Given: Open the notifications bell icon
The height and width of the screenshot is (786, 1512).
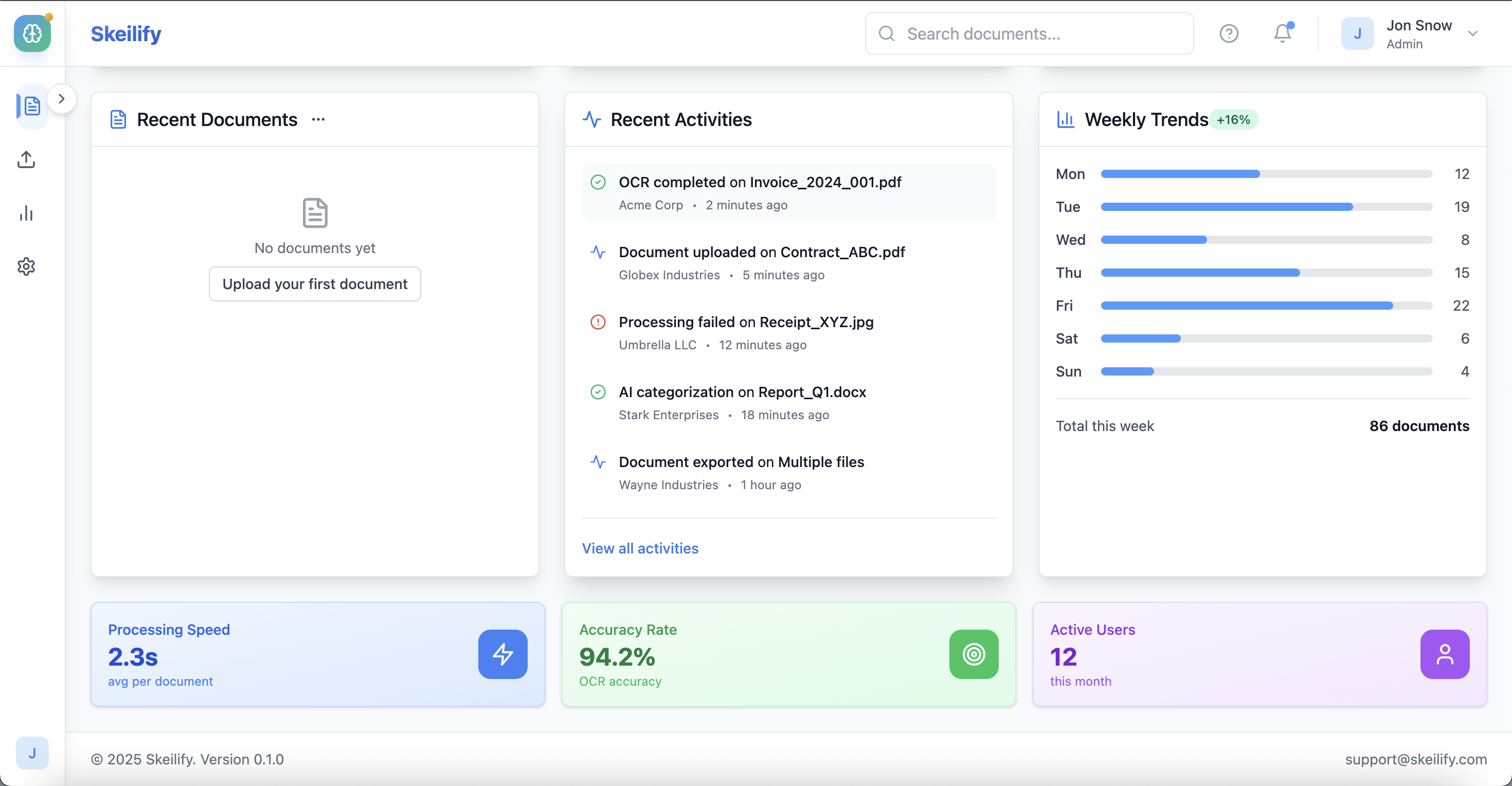Looking at the screenshot, I should (1283, 33).
